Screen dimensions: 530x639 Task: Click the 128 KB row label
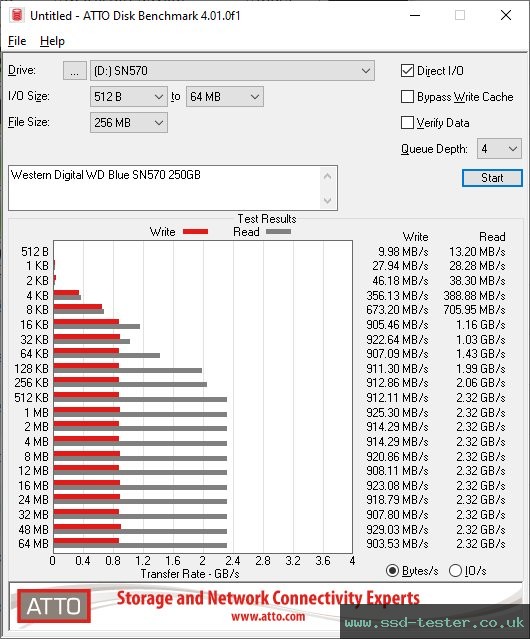pos(31,369)
